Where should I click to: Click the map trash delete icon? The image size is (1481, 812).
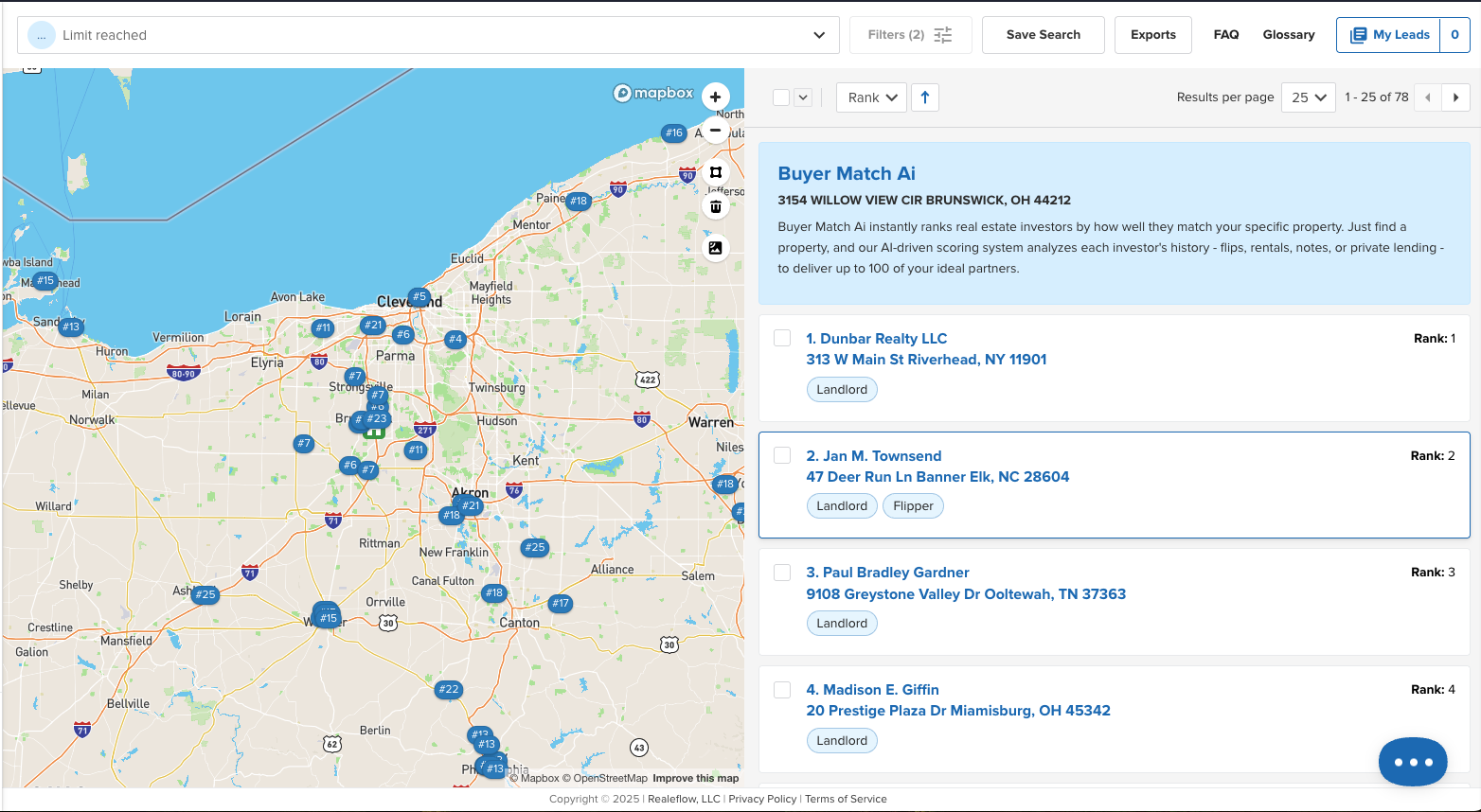pos(715,206)
